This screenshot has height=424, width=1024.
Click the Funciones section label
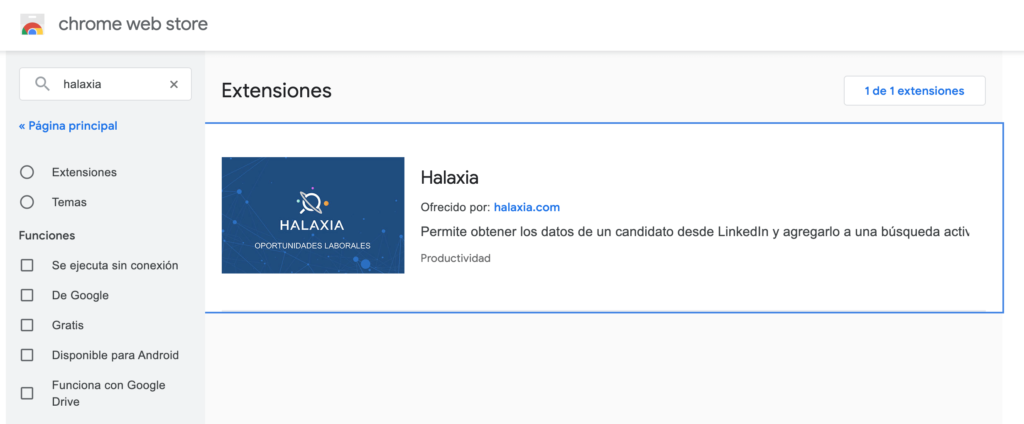tap(47, 235)
